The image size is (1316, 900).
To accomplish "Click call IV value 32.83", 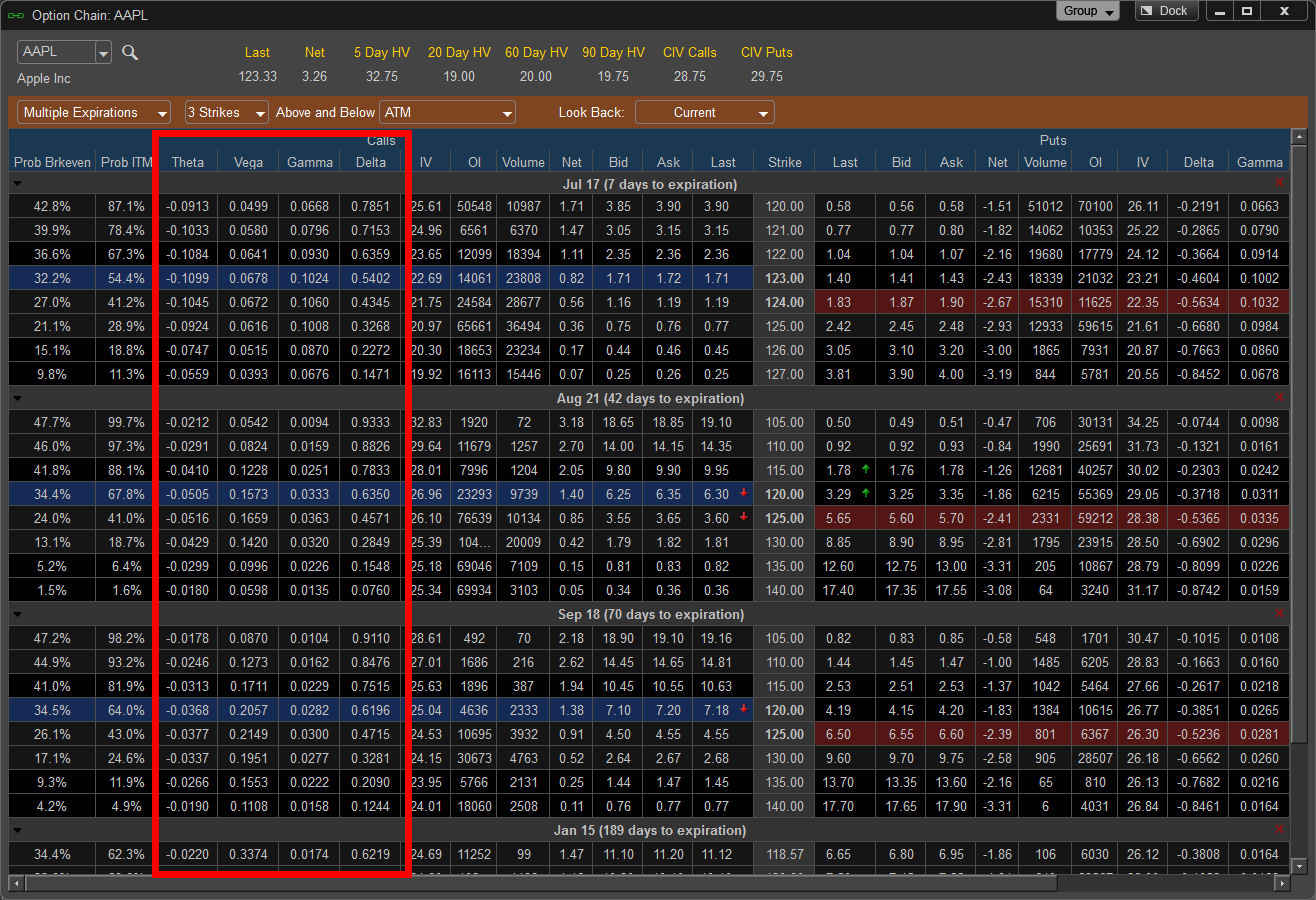I will coord(426,422).
